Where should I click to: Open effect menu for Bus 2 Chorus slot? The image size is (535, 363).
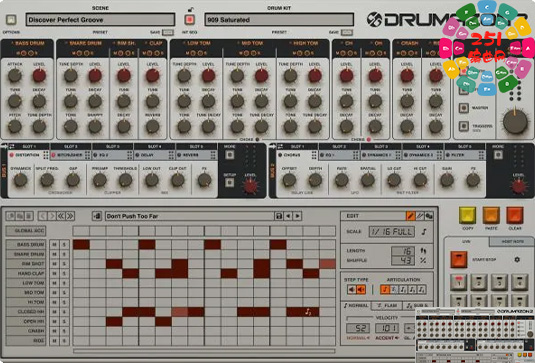(x=314, y=155)
